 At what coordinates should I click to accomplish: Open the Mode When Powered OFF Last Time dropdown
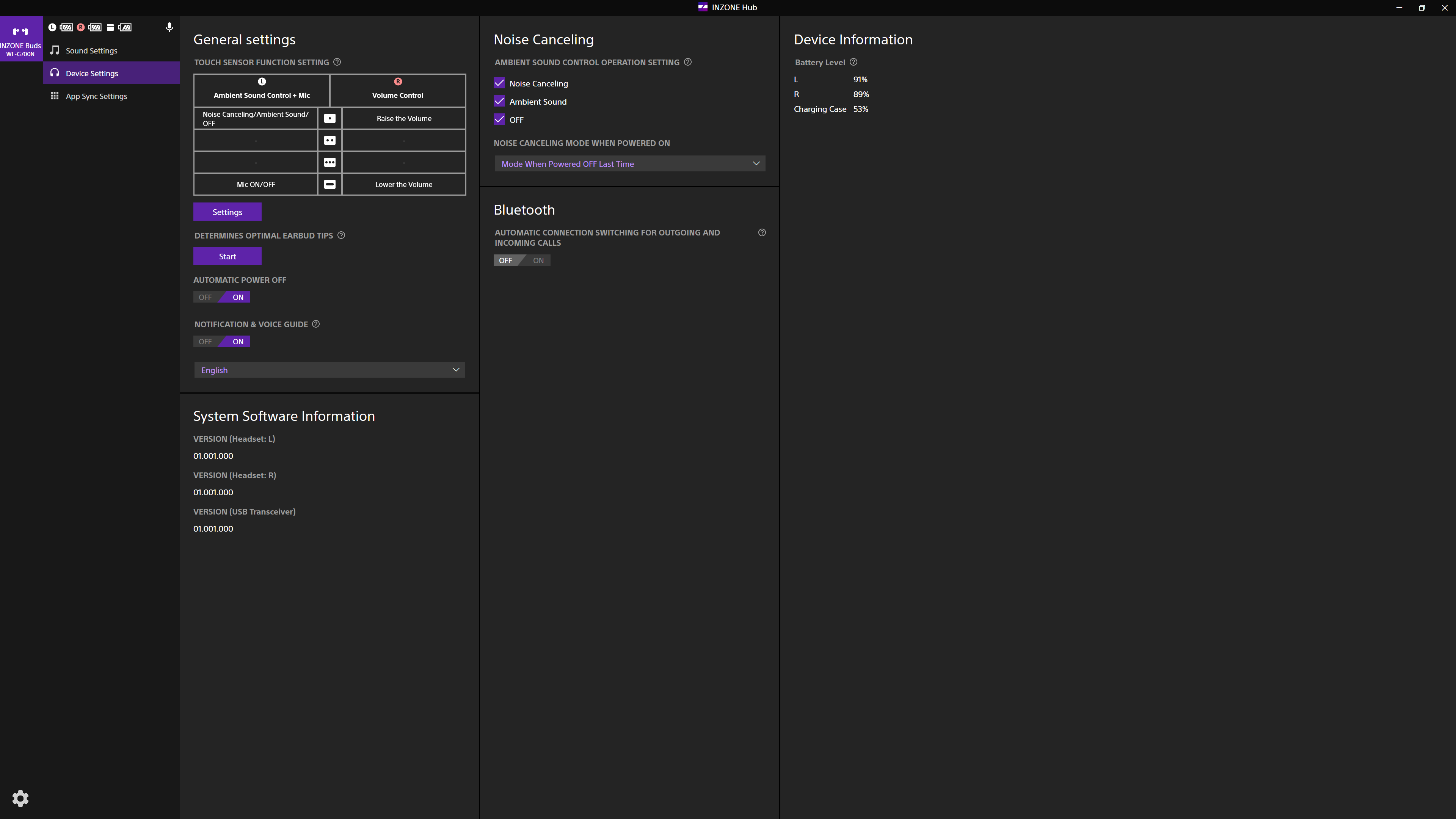point(630,164)
